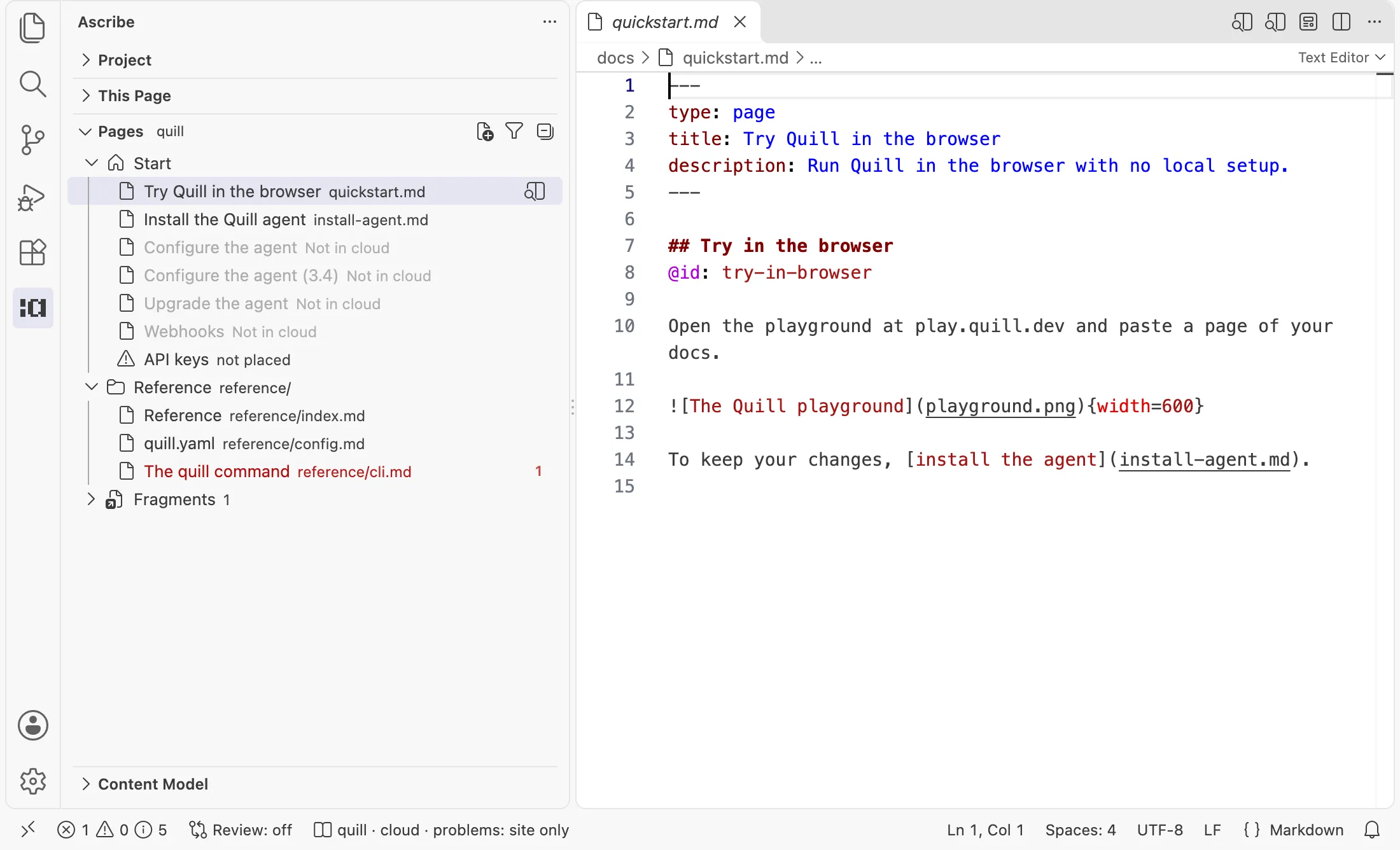Screen dimensions: 1400x850
Task: Click the second preview-to-side icon in editor toolbar
Action: click(1275, 22)
